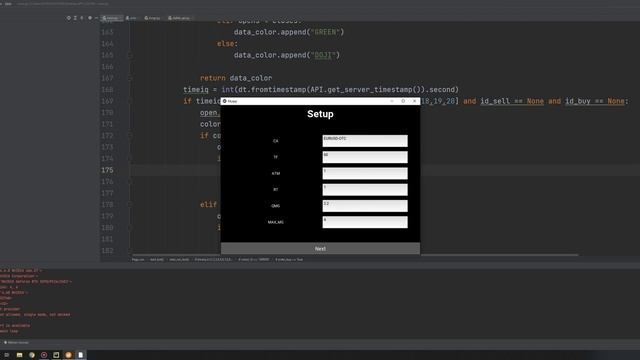Click line number 182 in editor gutter

(107, 251)
